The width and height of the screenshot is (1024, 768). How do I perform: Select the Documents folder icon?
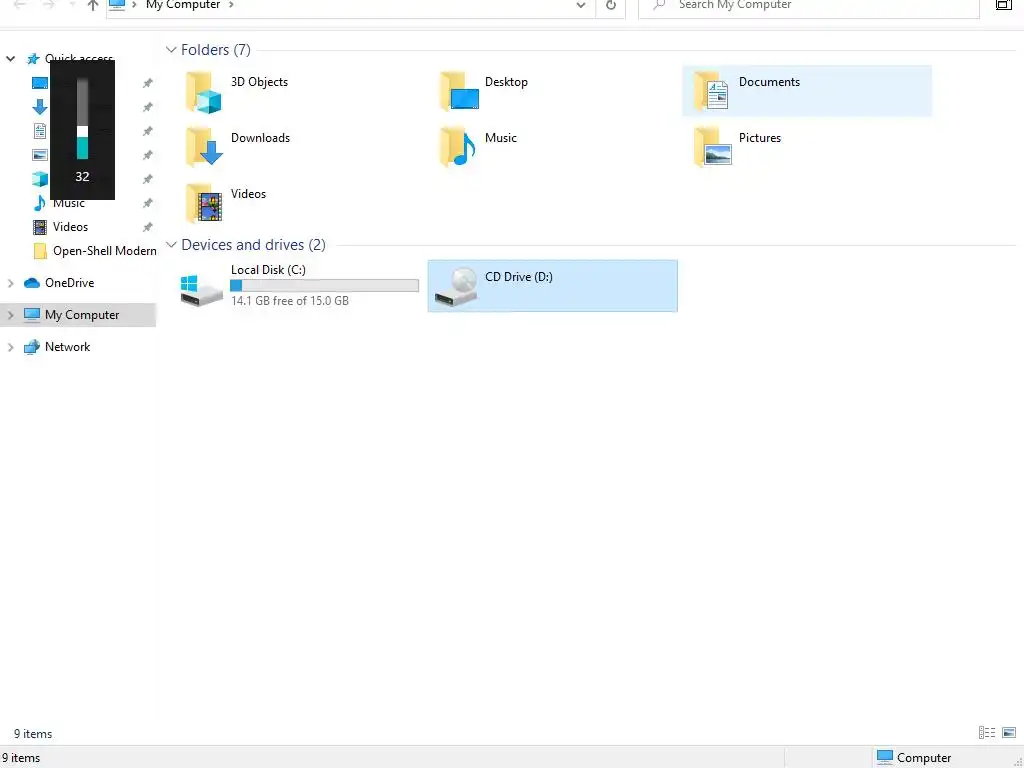point(712,91)
